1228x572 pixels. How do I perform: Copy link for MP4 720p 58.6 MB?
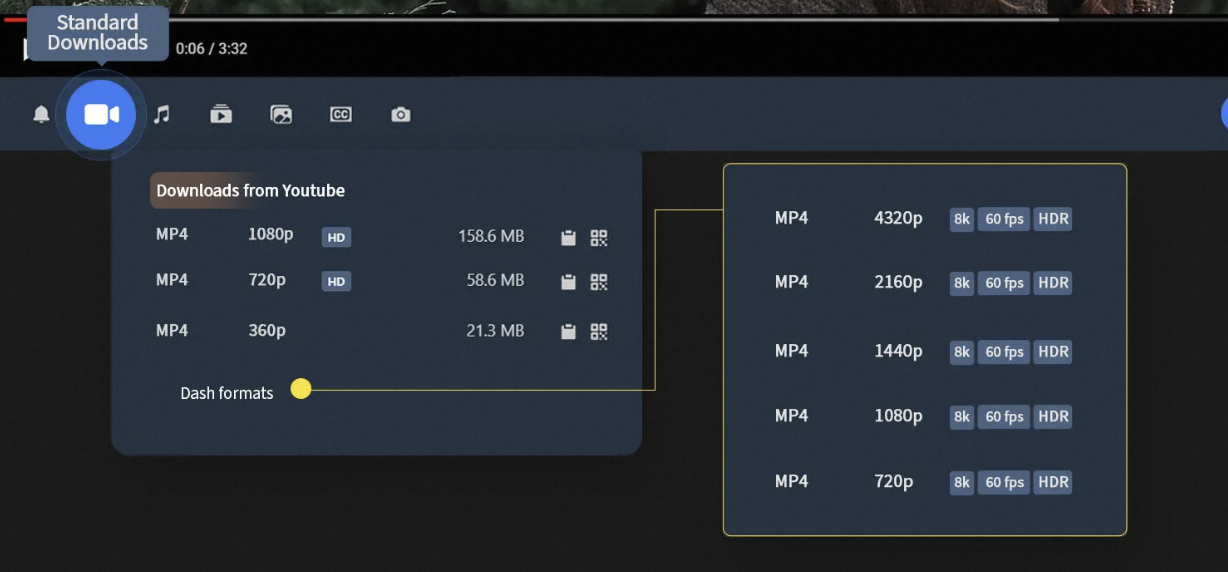coord(568,282)
